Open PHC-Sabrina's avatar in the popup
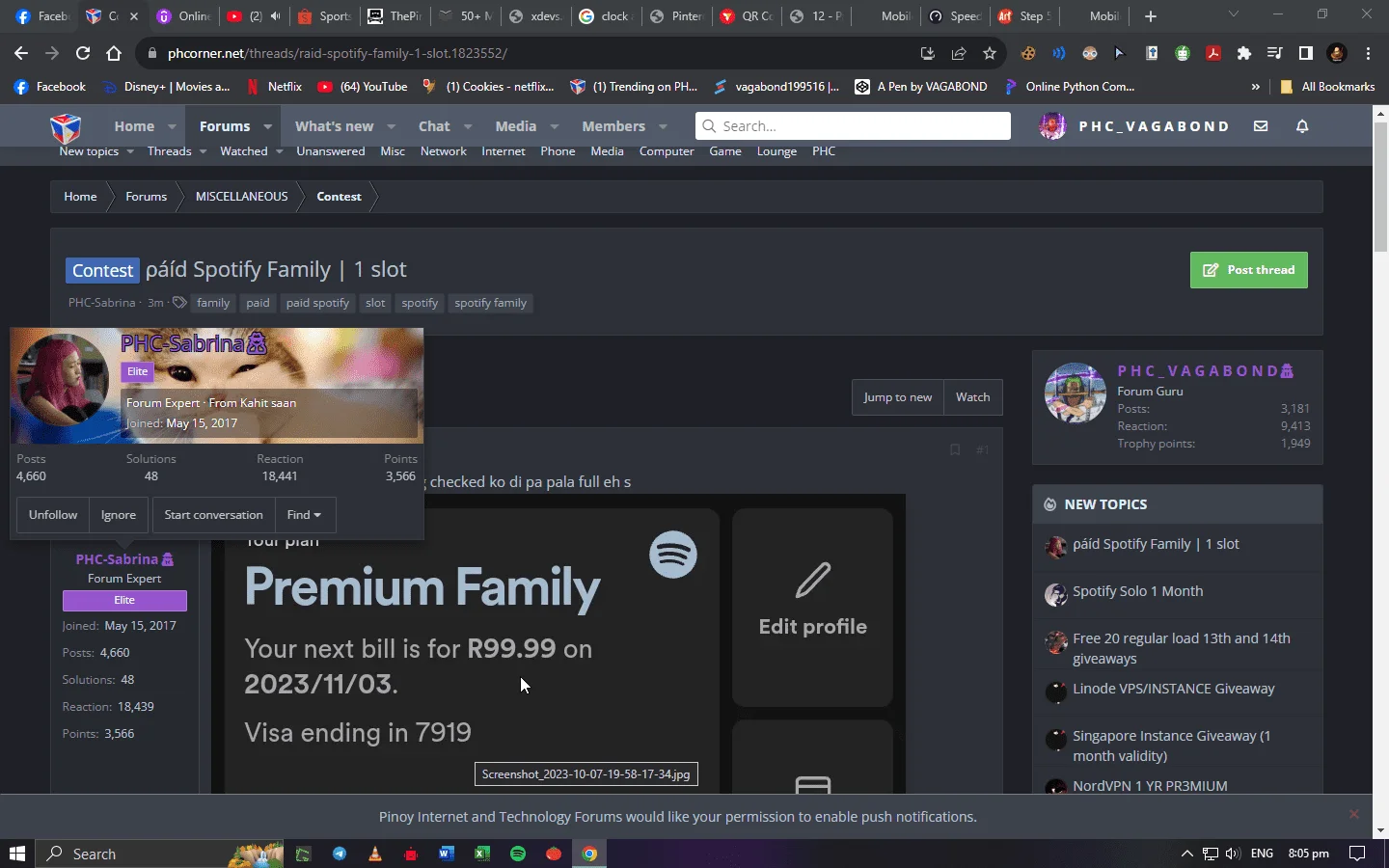This screenshot has width=1389, height=868. pos(65,380)
